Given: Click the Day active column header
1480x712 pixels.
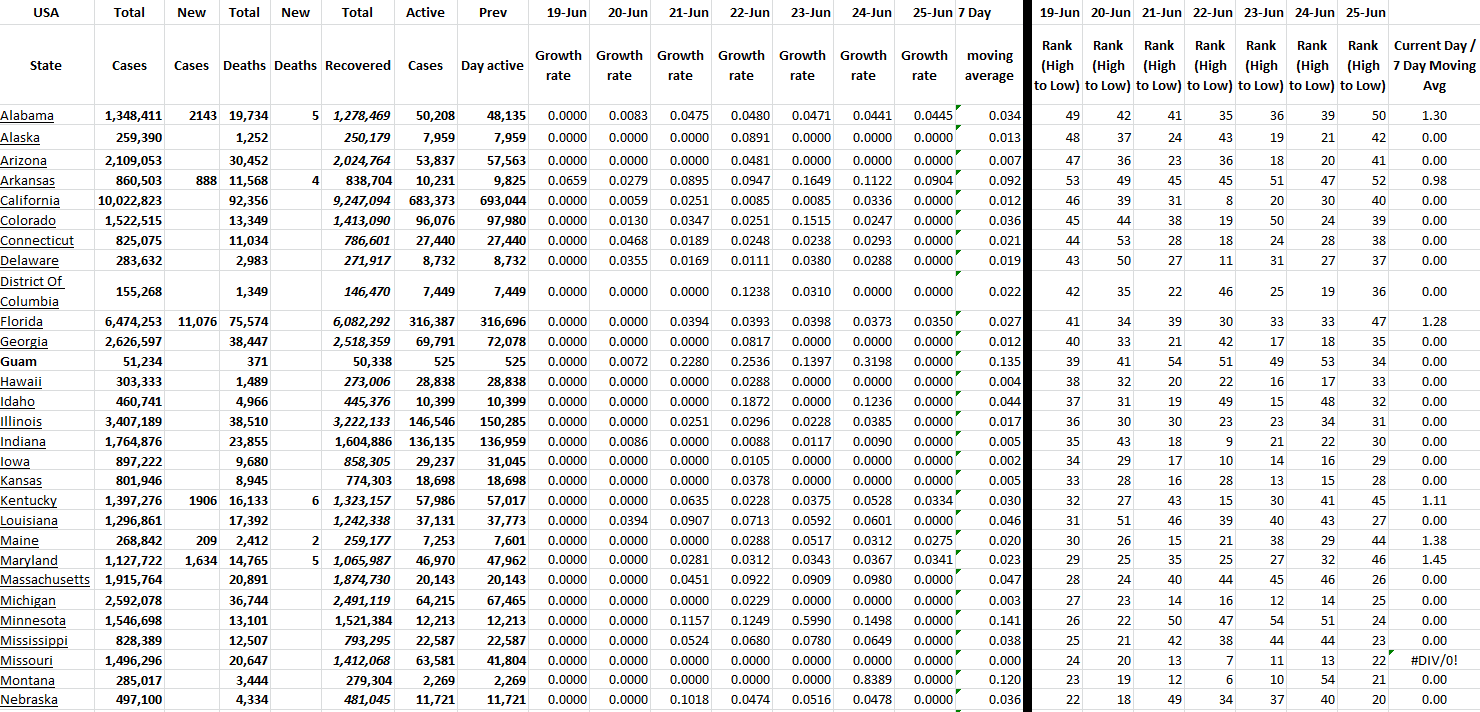Looking at the screenshot, I should (x=492, y=66).
